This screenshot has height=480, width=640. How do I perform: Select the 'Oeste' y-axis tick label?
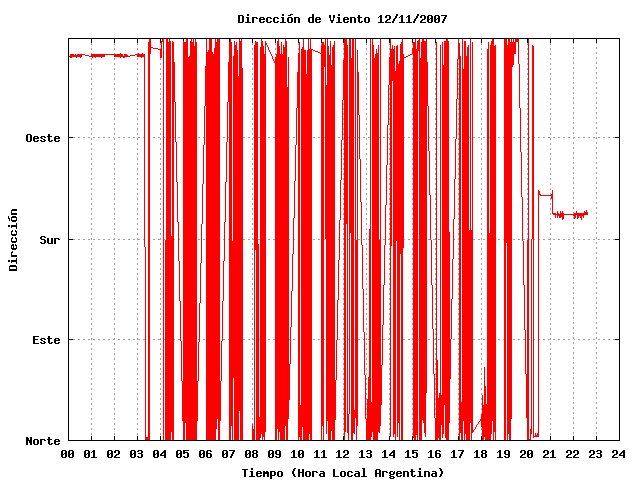(43, 138)
